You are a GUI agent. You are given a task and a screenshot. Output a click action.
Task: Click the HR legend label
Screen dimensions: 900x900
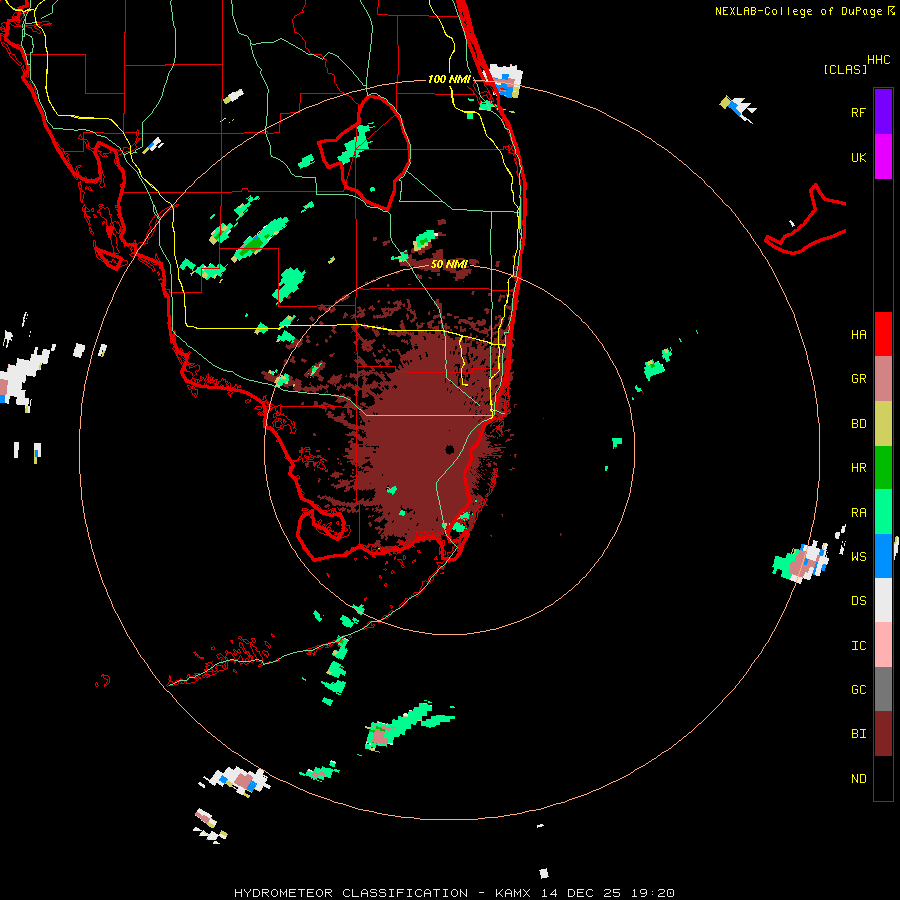pos(858,468)
